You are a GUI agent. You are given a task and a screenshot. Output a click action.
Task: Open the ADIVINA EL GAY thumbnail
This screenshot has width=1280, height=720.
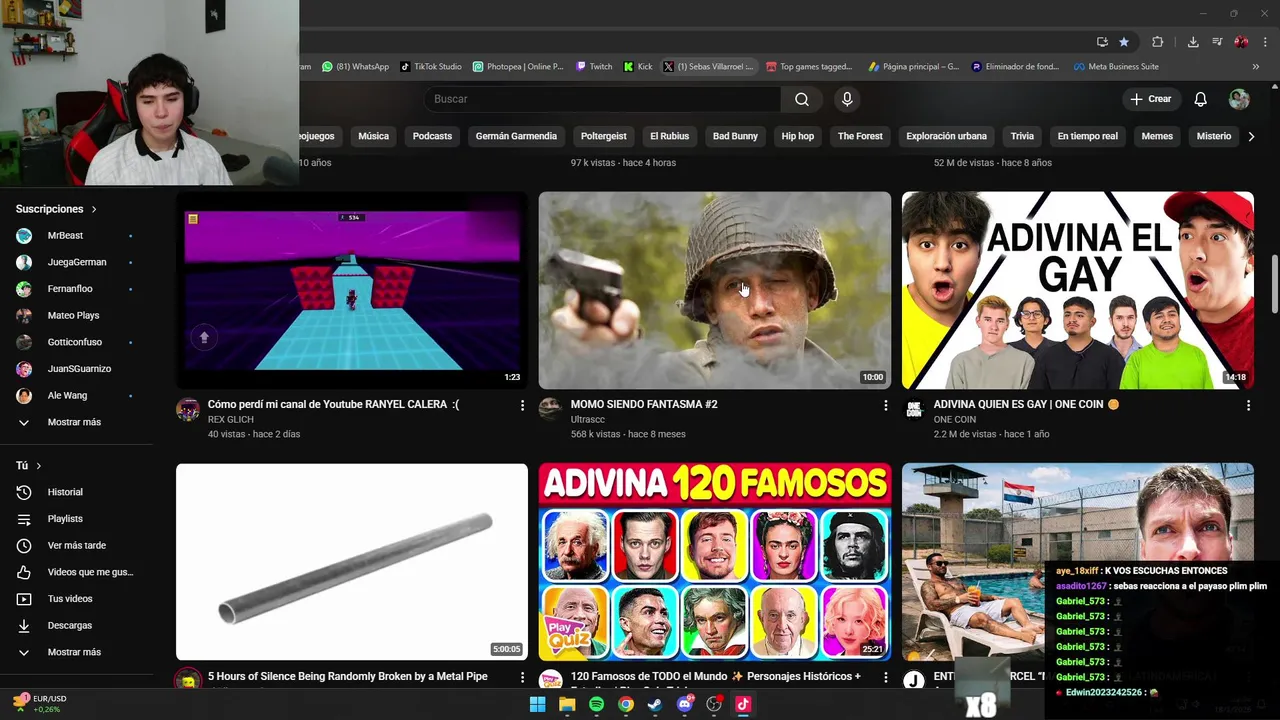[x=1078, y=290]
